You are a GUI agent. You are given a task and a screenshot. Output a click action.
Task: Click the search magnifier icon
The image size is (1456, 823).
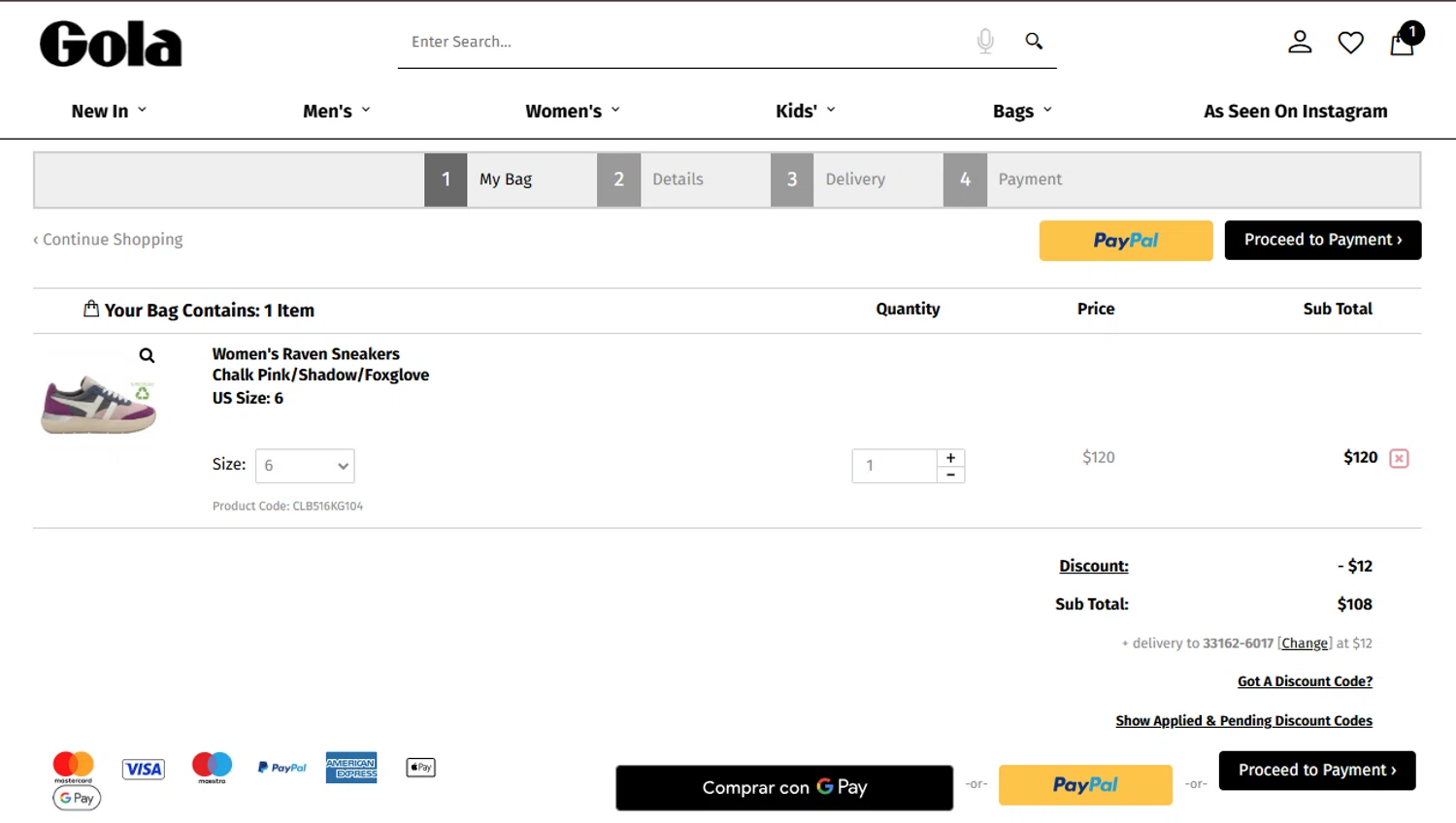click(x=1034, y=41)
